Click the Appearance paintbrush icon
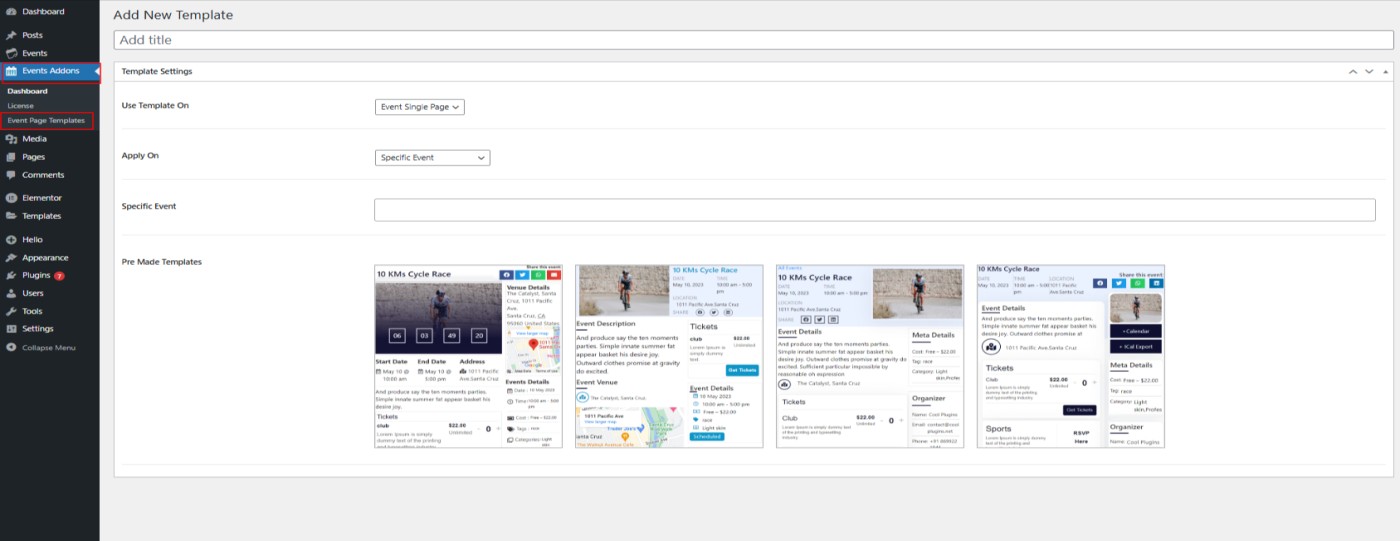The width and height of the screenshot is (1400, 541). coord(11,258)
